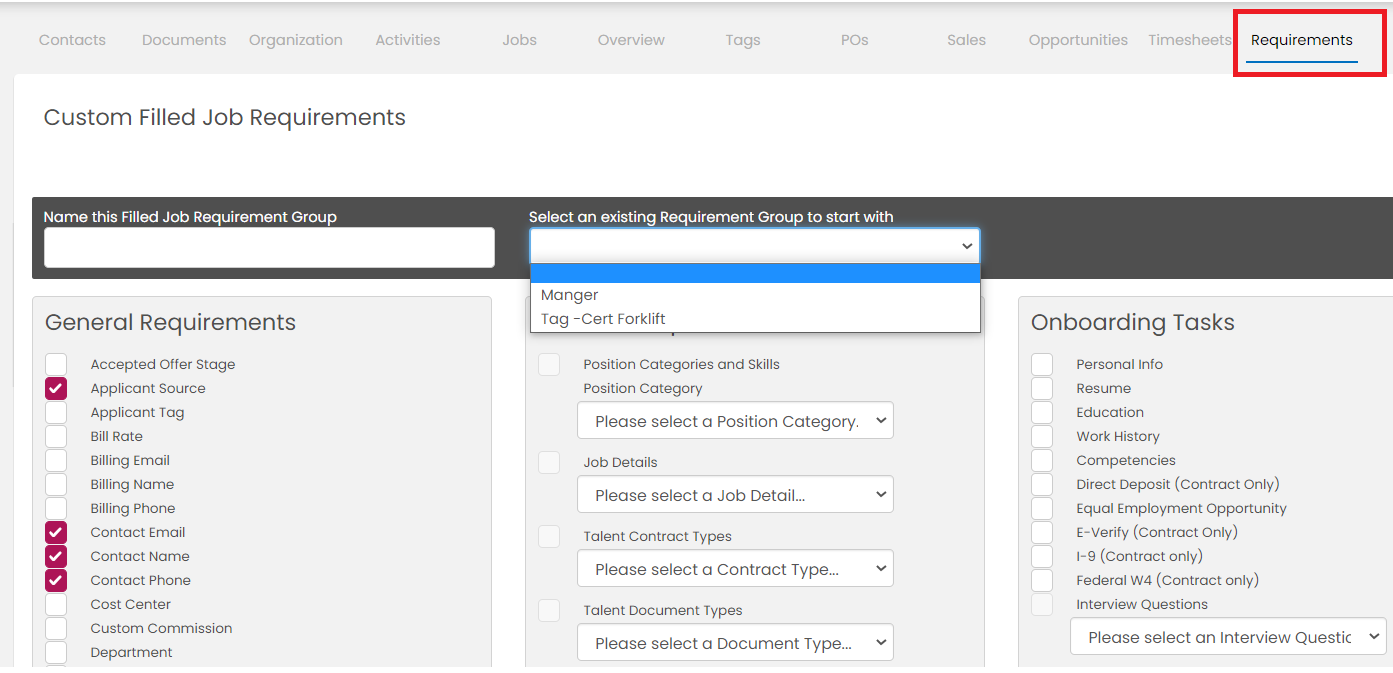Choose Tag -Cert Forklift option
1393x673 pixels.
click(x=603, y=319)
